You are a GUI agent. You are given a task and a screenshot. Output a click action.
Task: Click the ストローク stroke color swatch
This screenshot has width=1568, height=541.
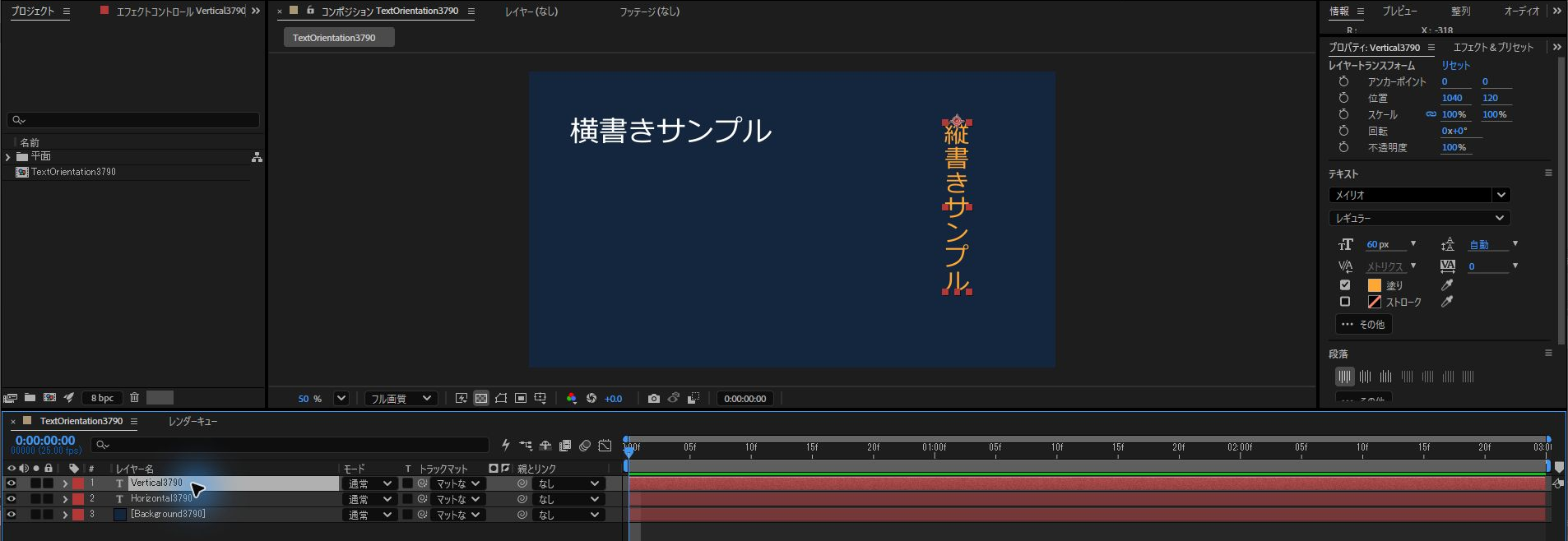(x=1374, y=302)
